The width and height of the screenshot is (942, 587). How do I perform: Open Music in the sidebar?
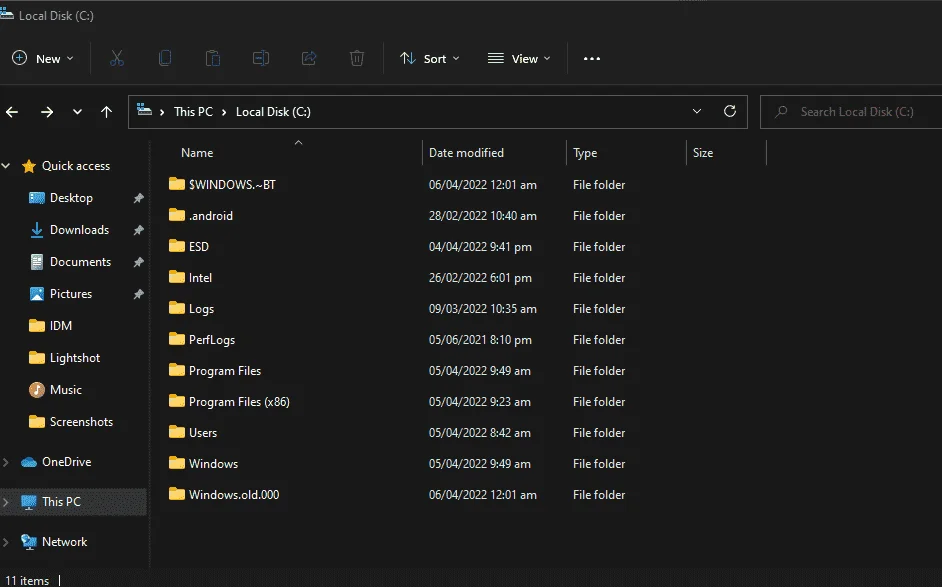(65, 389)
